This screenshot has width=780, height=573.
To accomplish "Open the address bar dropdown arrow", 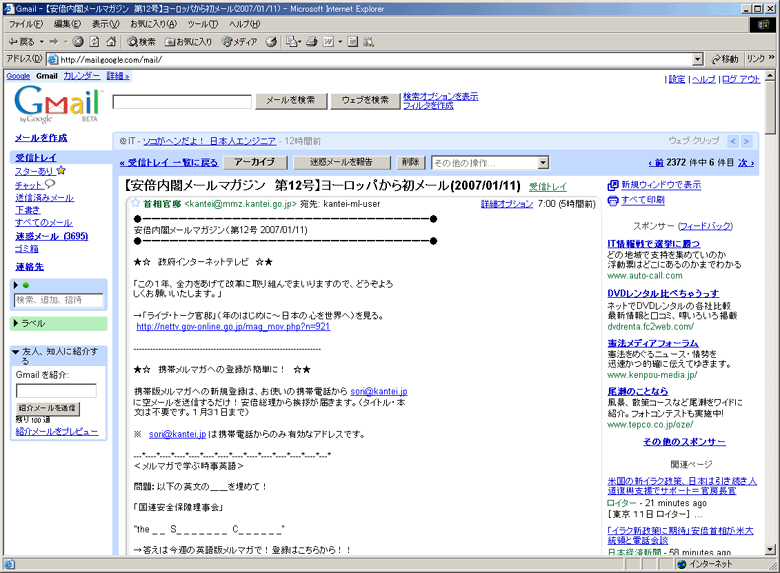I will click(x=698, y=60).
